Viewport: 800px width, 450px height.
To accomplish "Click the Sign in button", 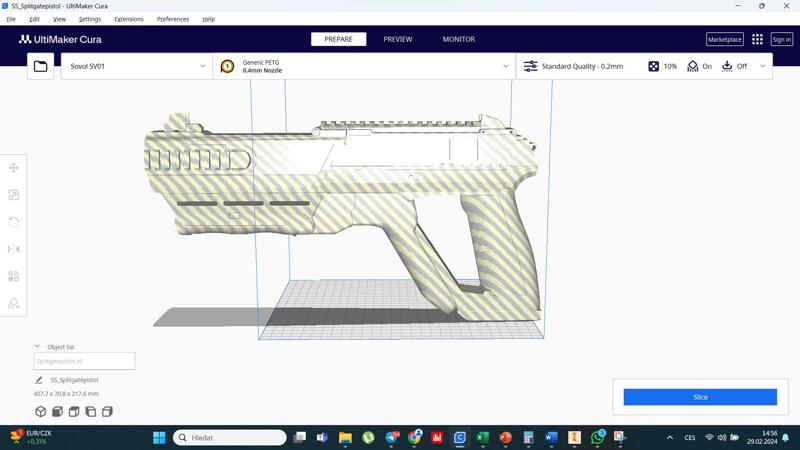I will coord(782,39).
